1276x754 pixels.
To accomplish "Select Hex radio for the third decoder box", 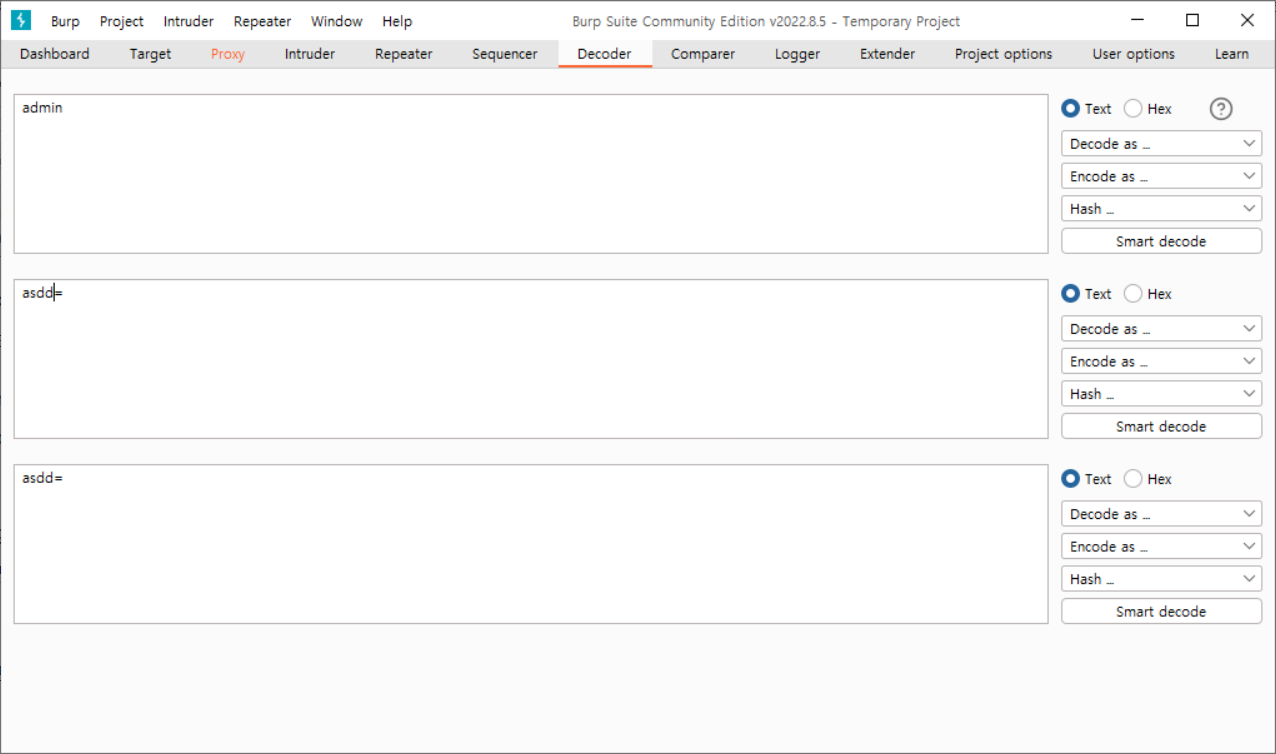I will tap(1148, 479).
